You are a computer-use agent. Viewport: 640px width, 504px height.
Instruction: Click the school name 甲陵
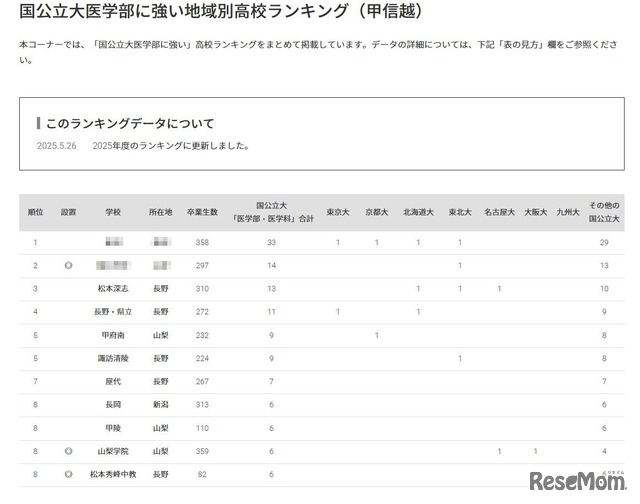pyautogui.click(x=113, y=428)
